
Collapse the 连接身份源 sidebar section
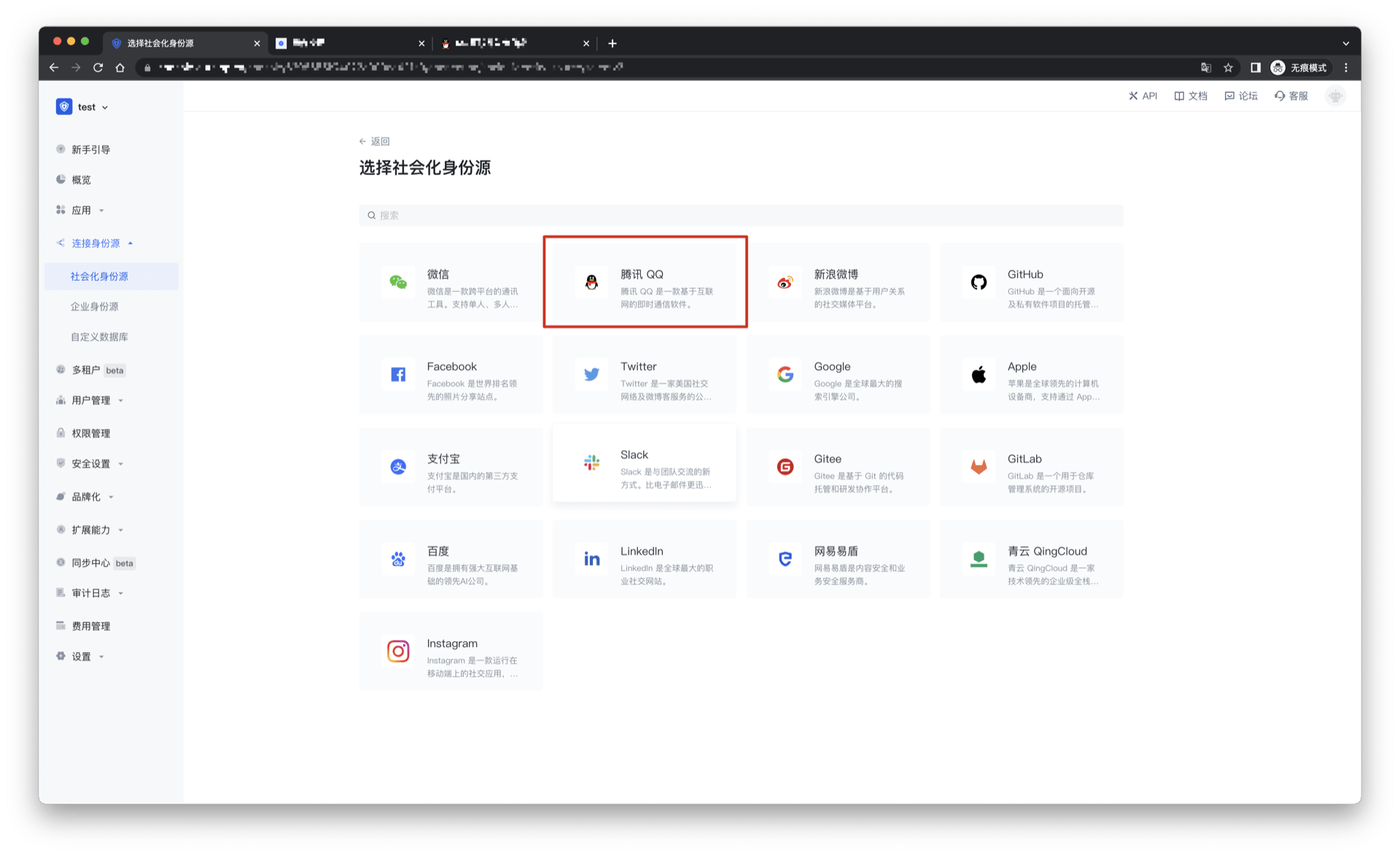(96, 244)
